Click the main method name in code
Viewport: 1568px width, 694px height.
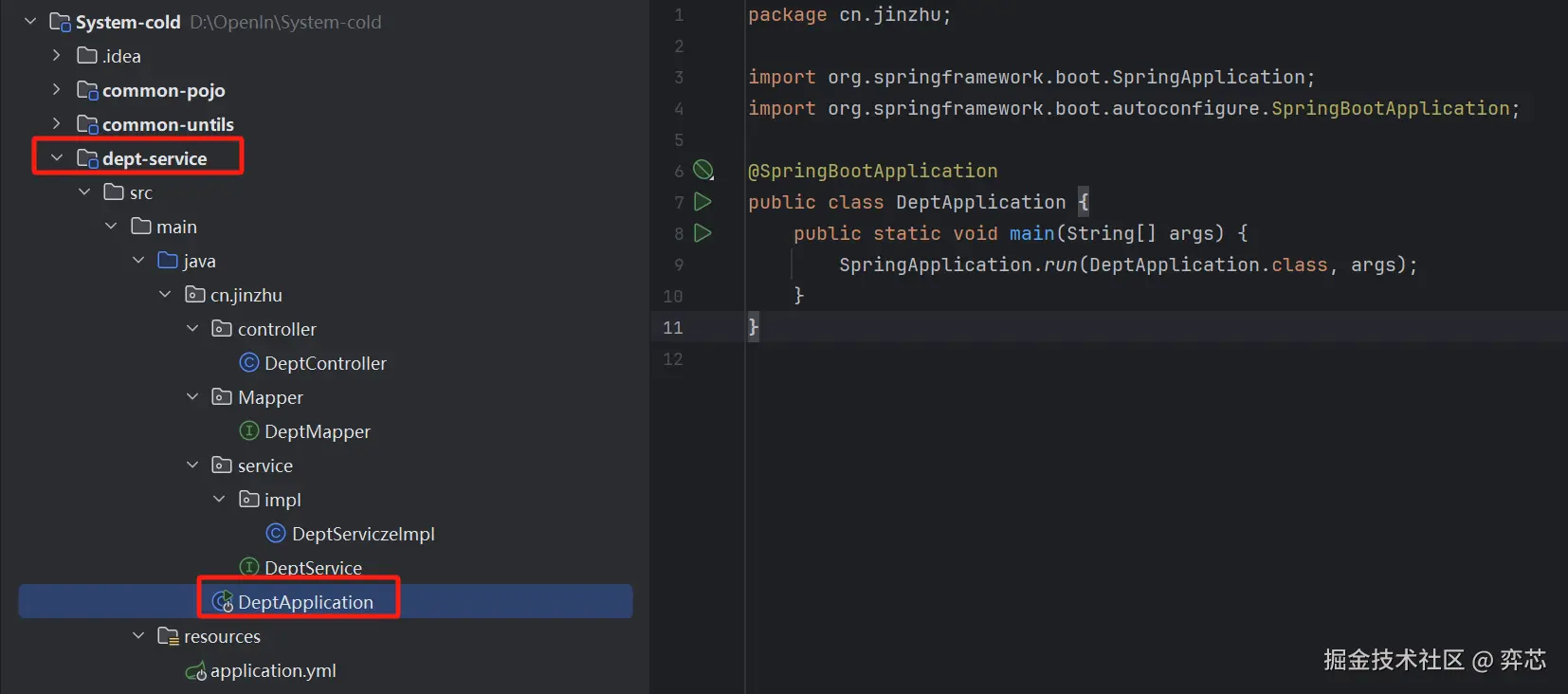[1031, 233]
